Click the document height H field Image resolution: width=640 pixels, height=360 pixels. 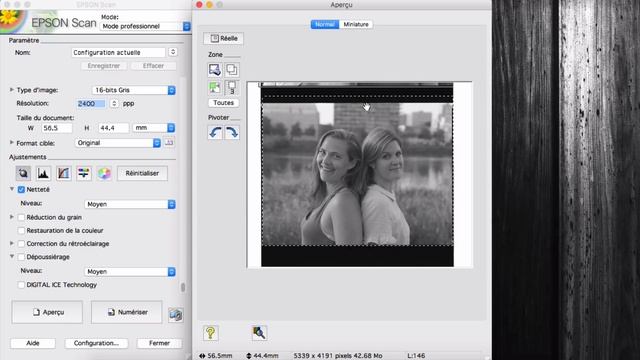(x=113, y=128)
